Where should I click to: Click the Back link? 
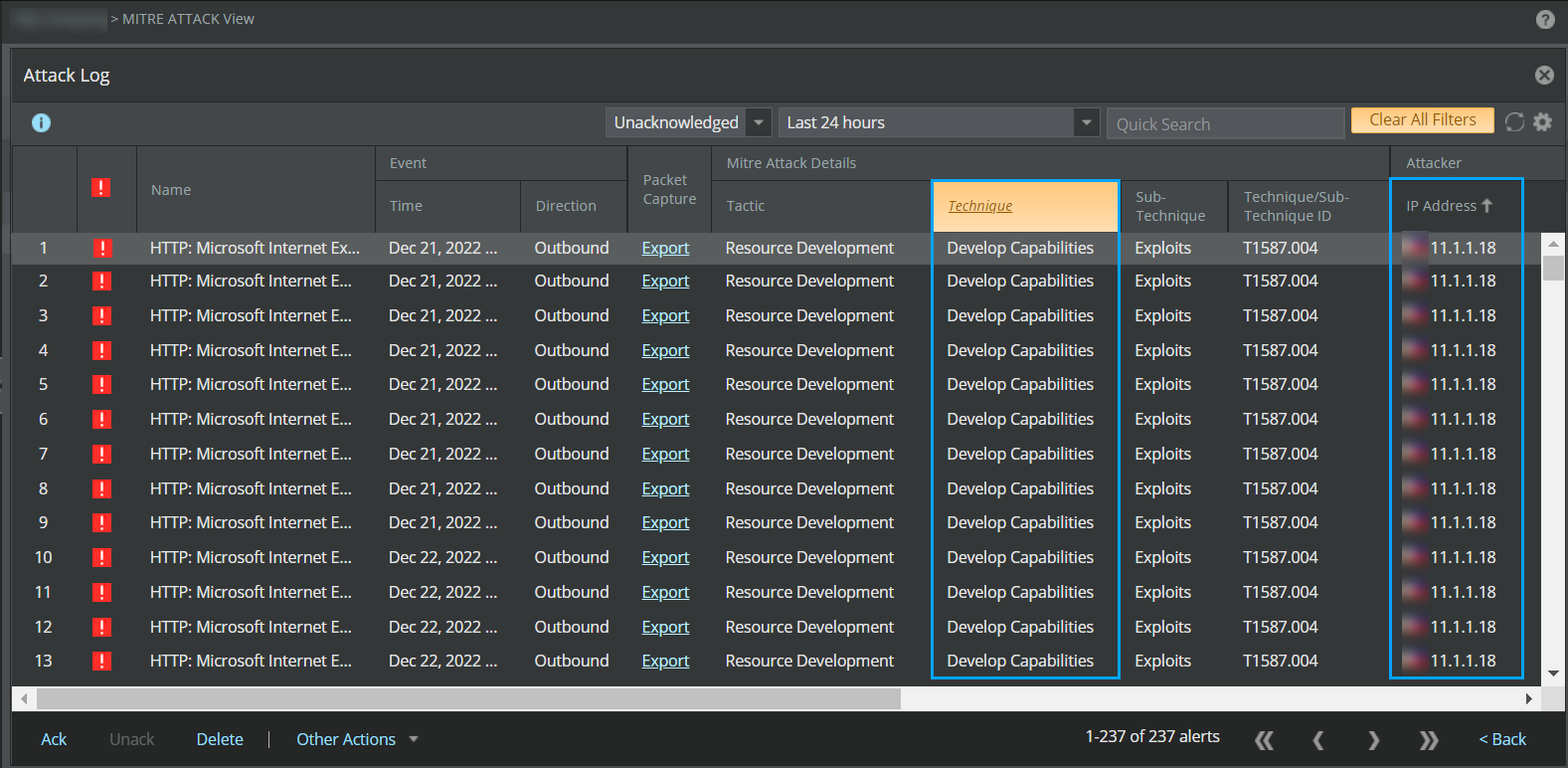click(1502, 739)
